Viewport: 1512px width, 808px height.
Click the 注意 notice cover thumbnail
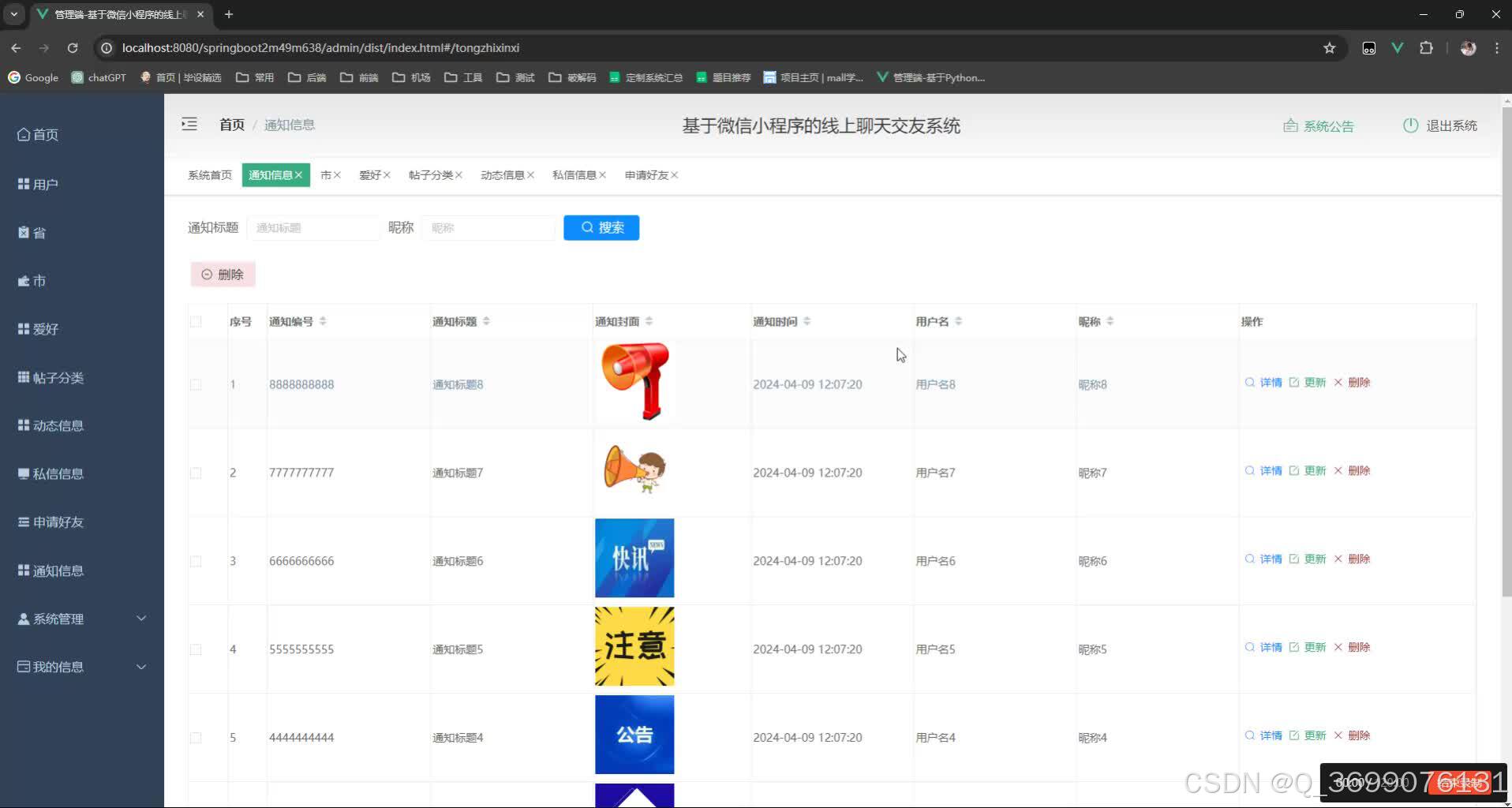click(x=634, y=645)
